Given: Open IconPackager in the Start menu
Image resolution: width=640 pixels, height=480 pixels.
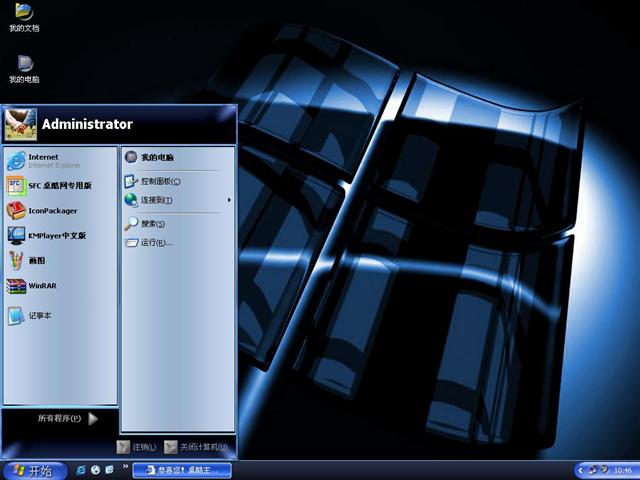Looking at the screenshot, I should pos(50,210).
